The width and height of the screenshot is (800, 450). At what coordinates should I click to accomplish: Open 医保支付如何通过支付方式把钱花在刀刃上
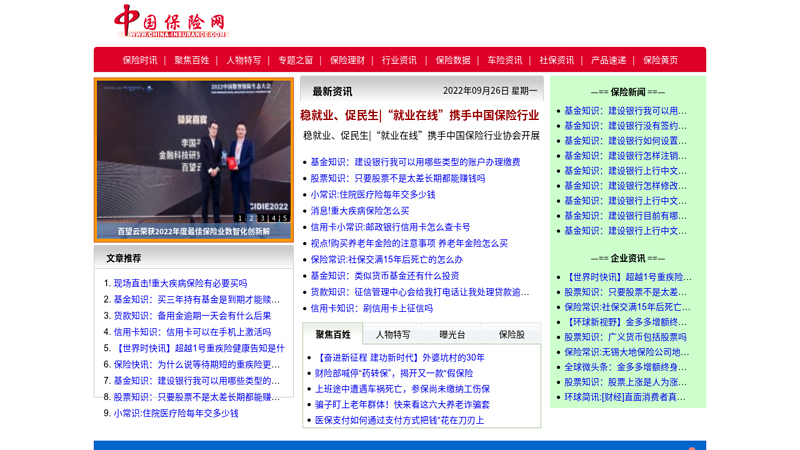[x=399, y=420]
